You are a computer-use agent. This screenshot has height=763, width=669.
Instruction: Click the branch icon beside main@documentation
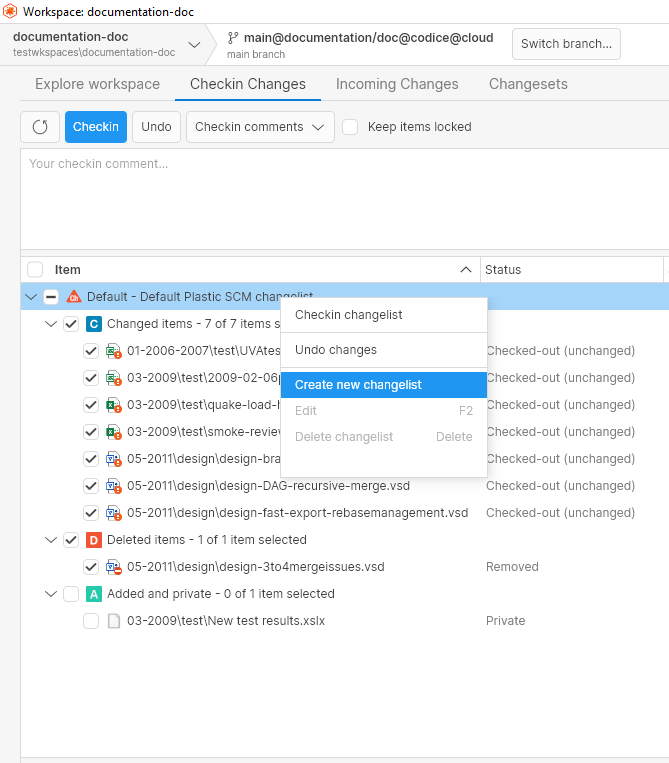(x=233, y=38)
